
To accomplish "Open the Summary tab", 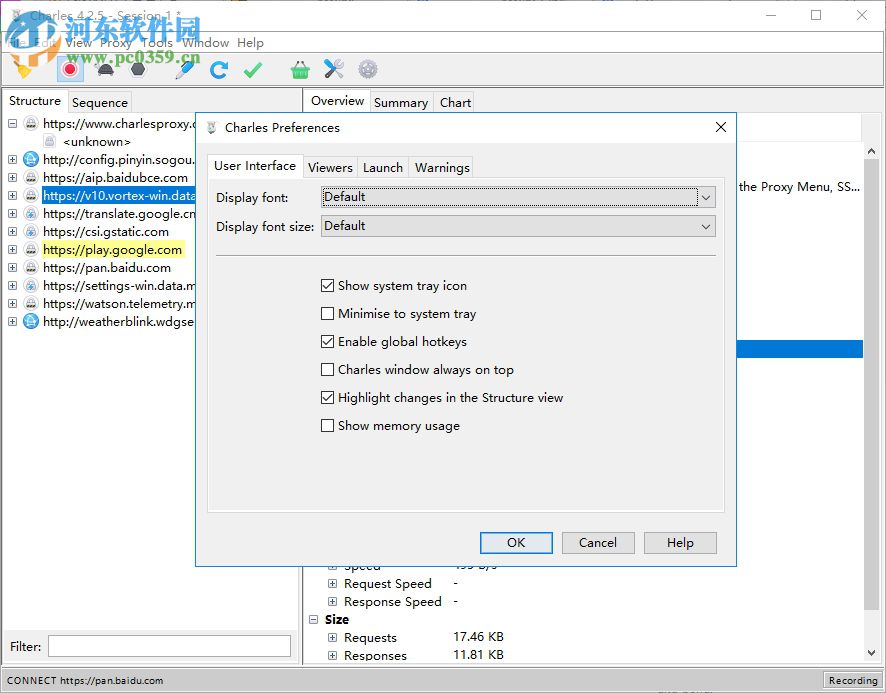I will (x=401, y=102).
